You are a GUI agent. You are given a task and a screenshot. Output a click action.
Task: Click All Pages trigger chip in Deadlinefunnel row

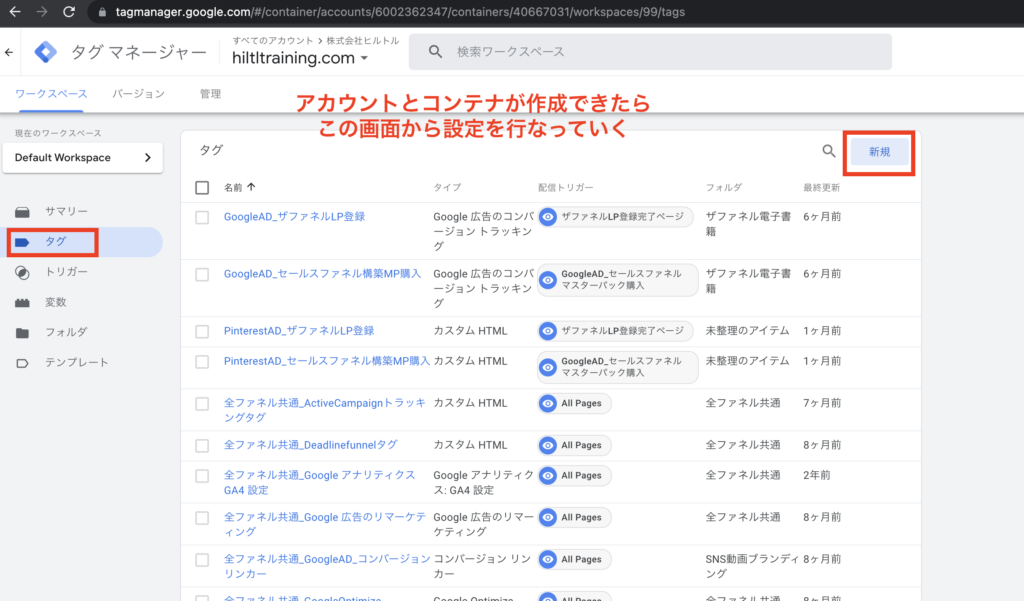pyautogui.click(x=575, y=446)
